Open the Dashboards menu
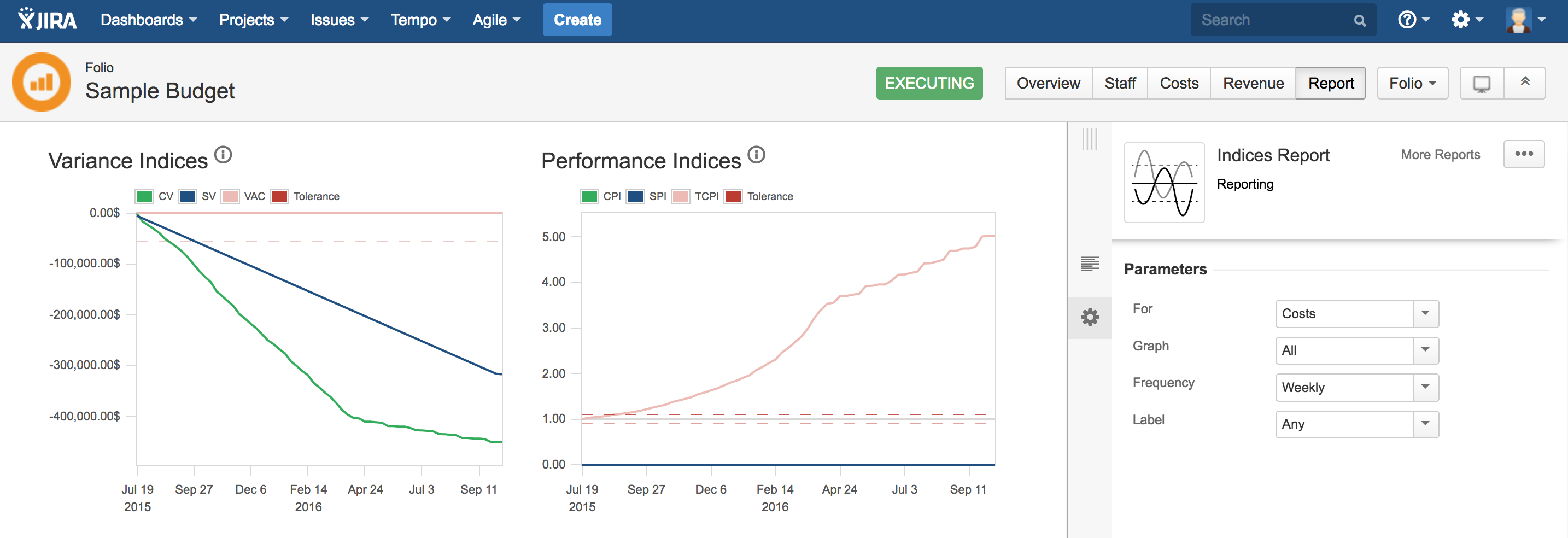The width and height of the screenshot is (1568, 538). coord(148,20)
